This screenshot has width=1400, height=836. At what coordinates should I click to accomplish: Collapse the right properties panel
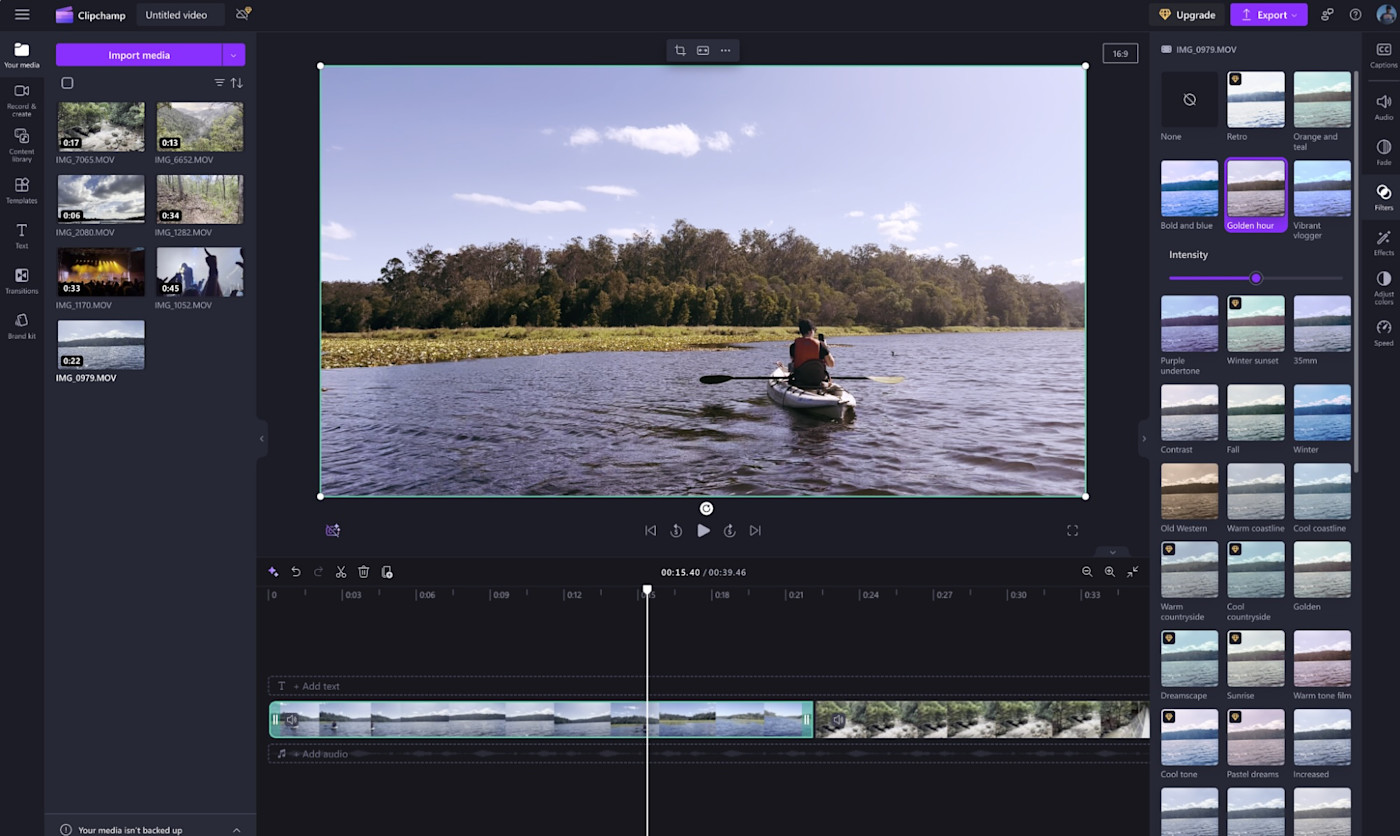click(x=1144, y=438)
